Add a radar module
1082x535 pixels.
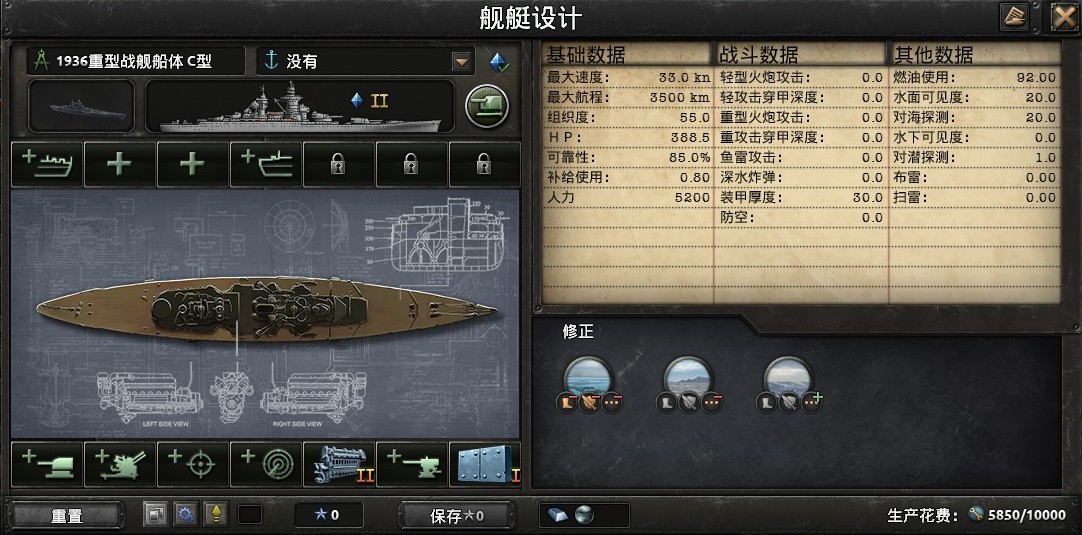[266, 465]
